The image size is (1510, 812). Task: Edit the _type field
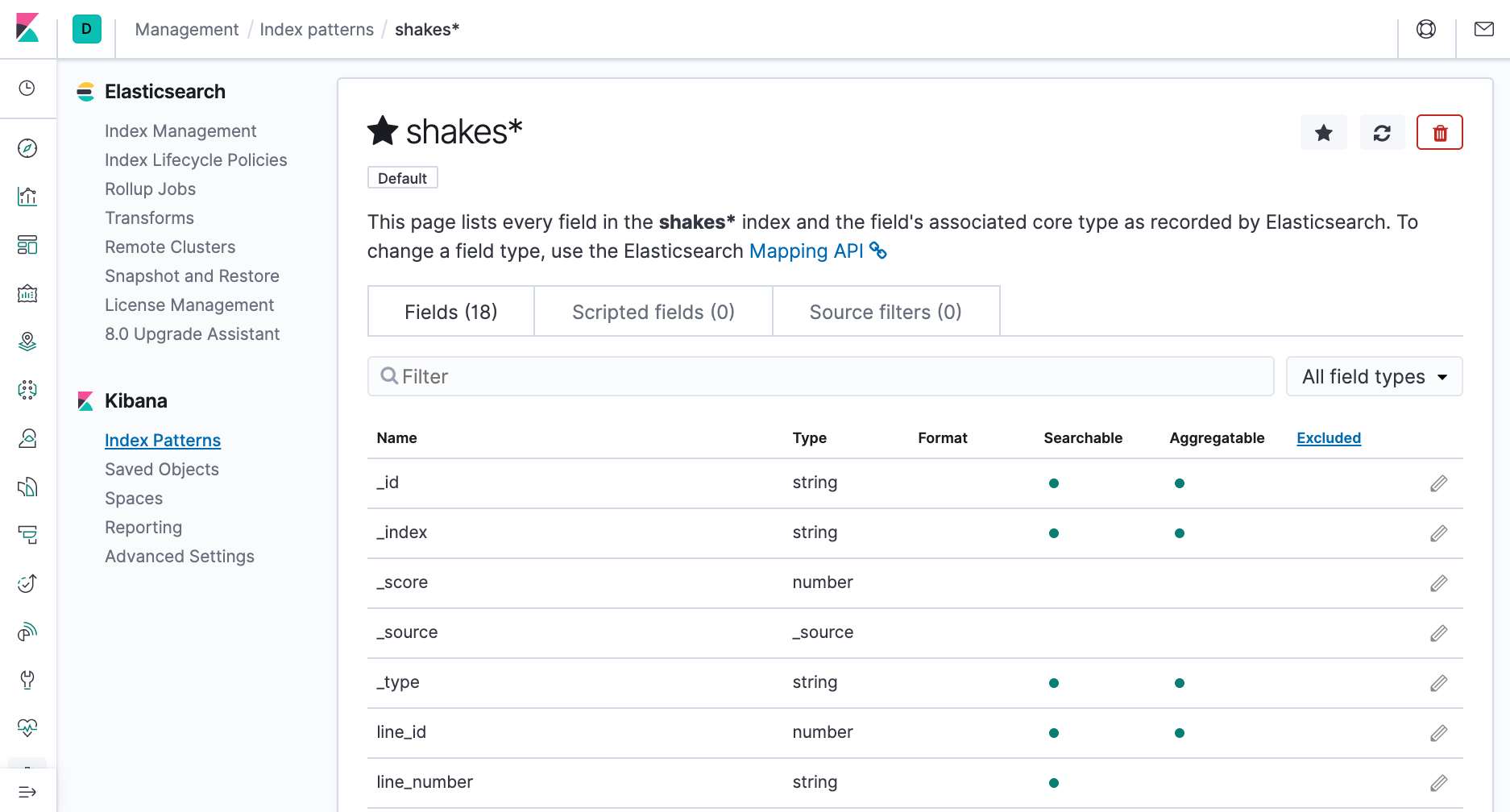click(x=1439, y=683)
